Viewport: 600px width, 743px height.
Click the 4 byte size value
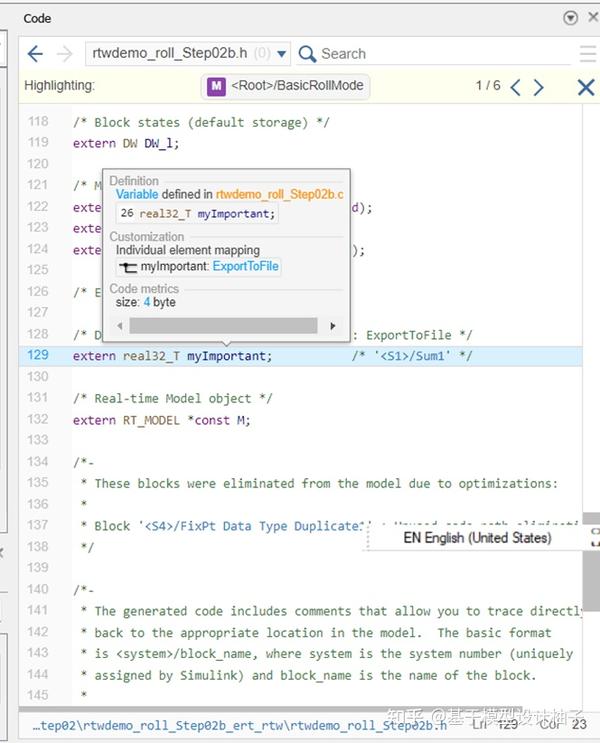pos(147,302)
